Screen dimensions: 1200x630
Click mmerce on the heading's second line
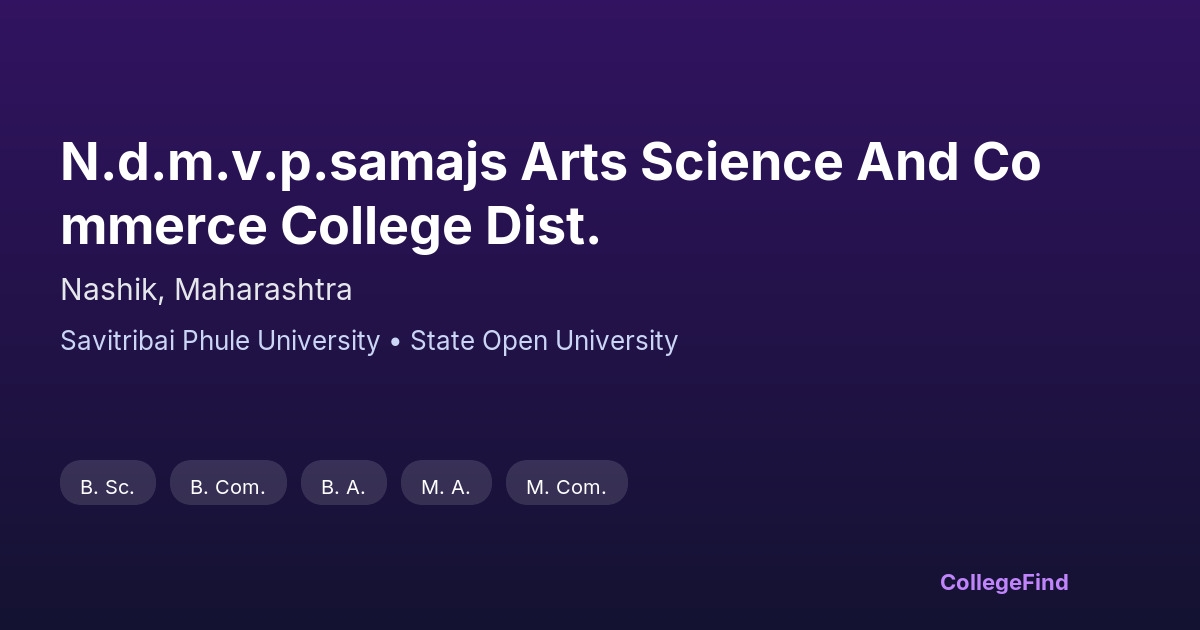[x=163, y=227]
